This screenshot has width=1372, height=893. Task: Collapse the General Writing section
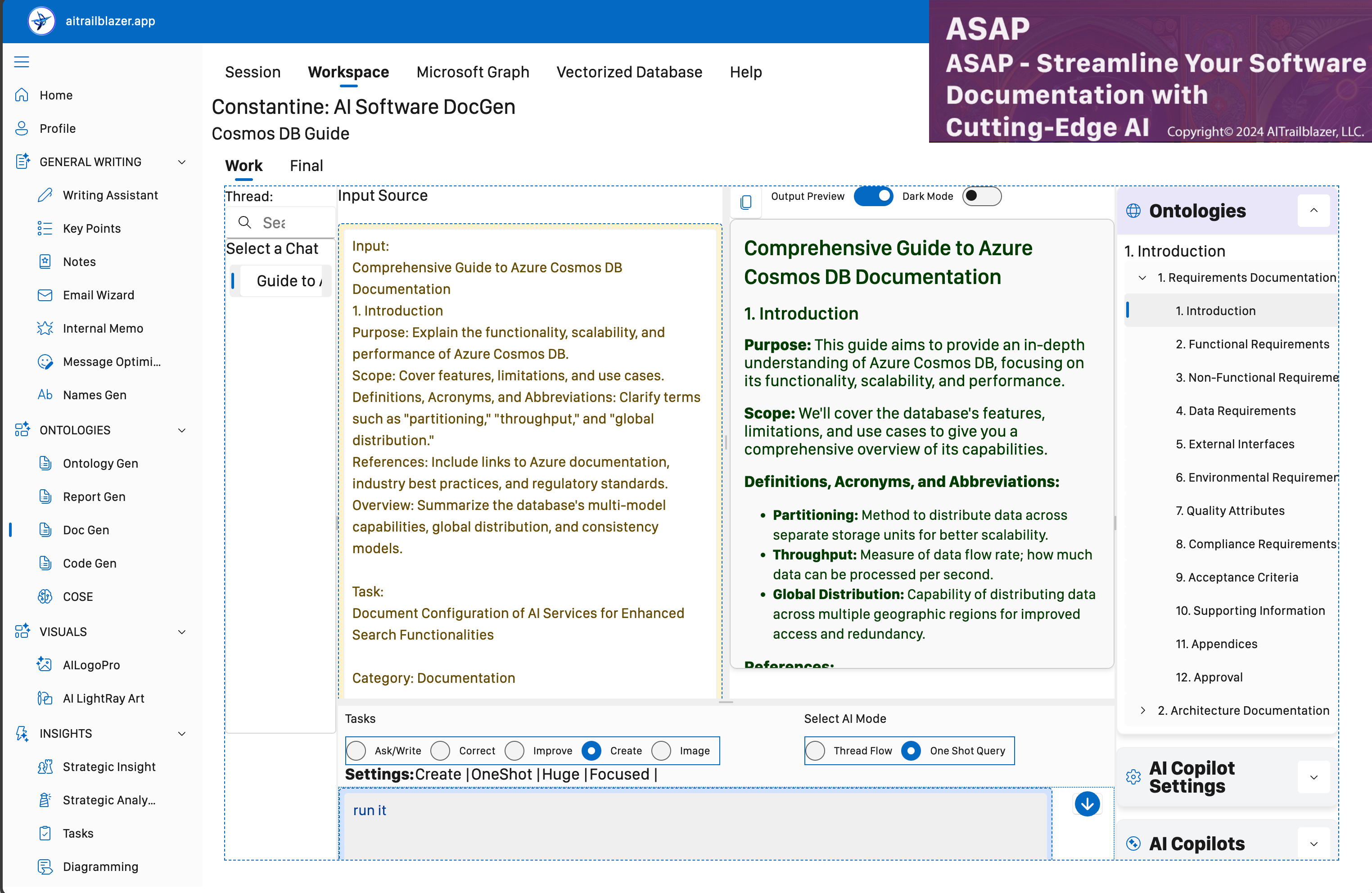coord(181,162)
